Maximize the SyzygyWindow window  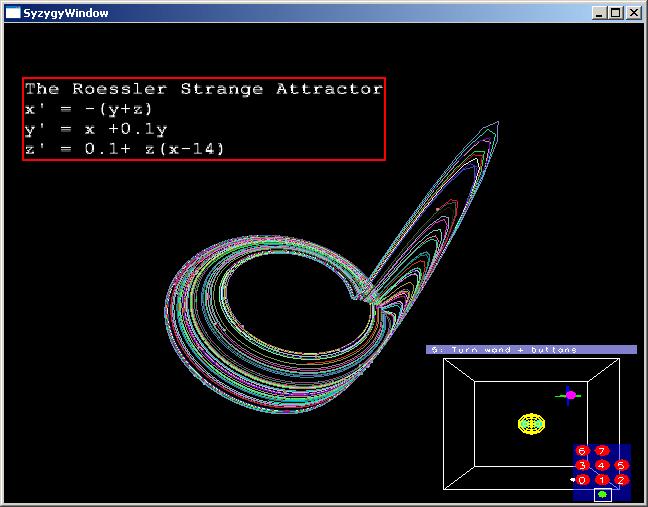click(x=616, y=13)
